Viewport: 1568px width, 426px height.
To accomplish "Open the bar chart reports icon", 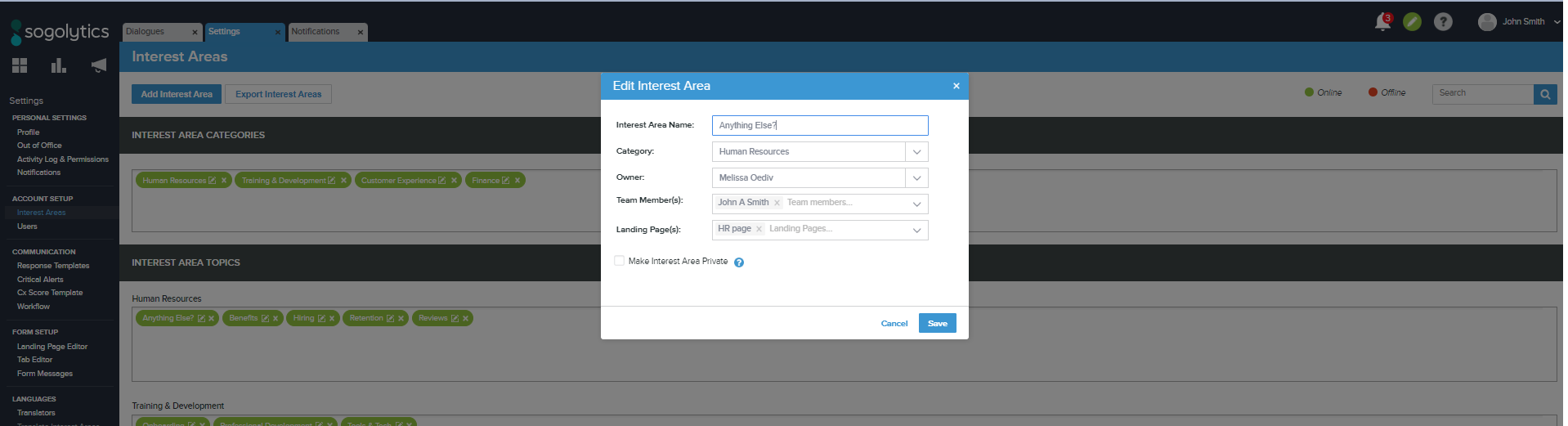I will click(59, 65).
